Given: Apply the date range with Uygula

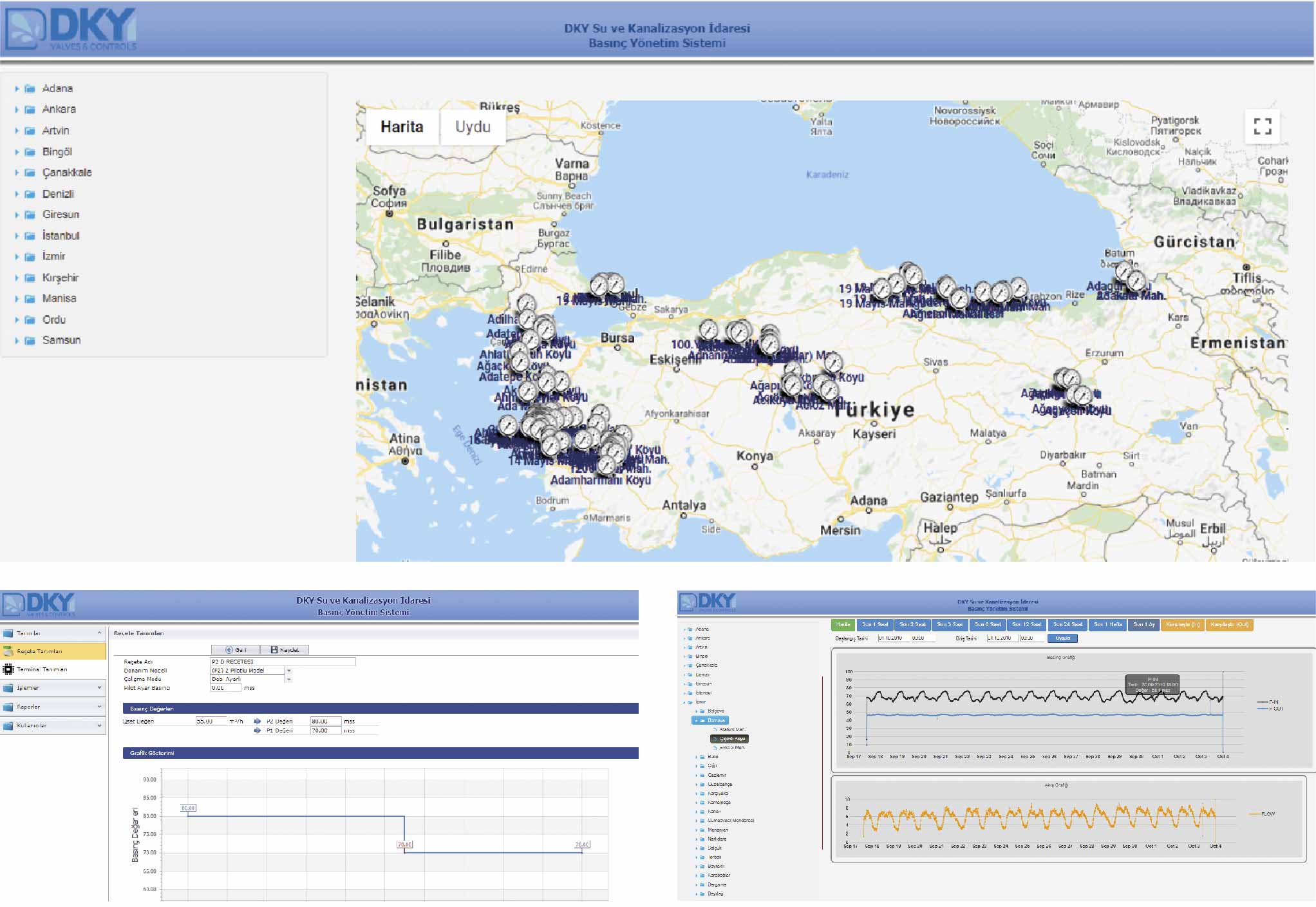Looking at the screenshot, I should pos(1062,638).
